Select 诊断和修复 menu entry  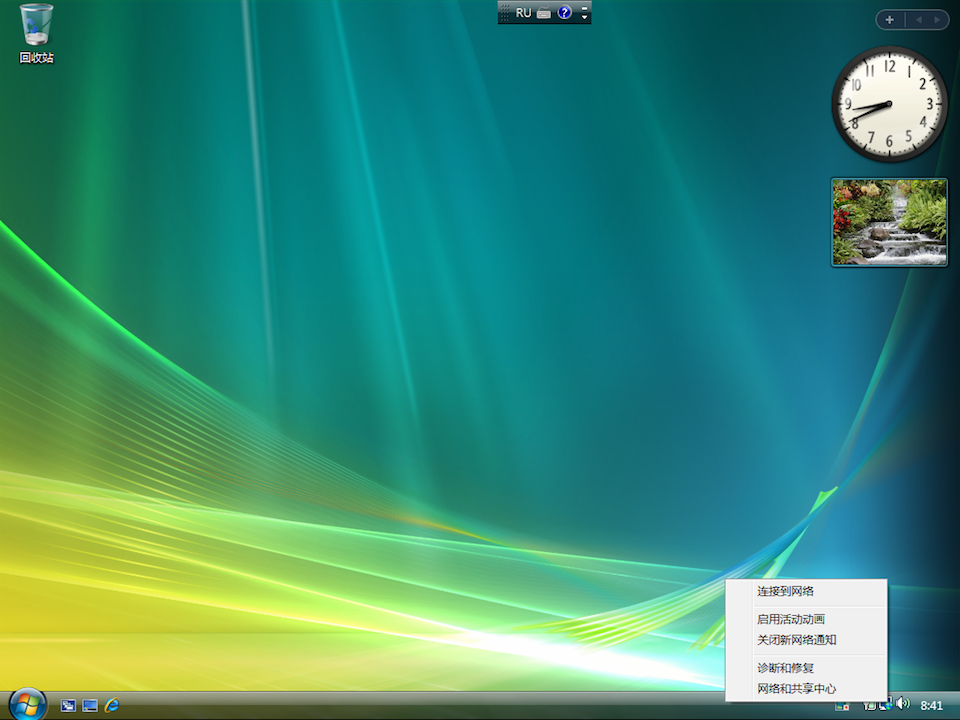point(806,668)
